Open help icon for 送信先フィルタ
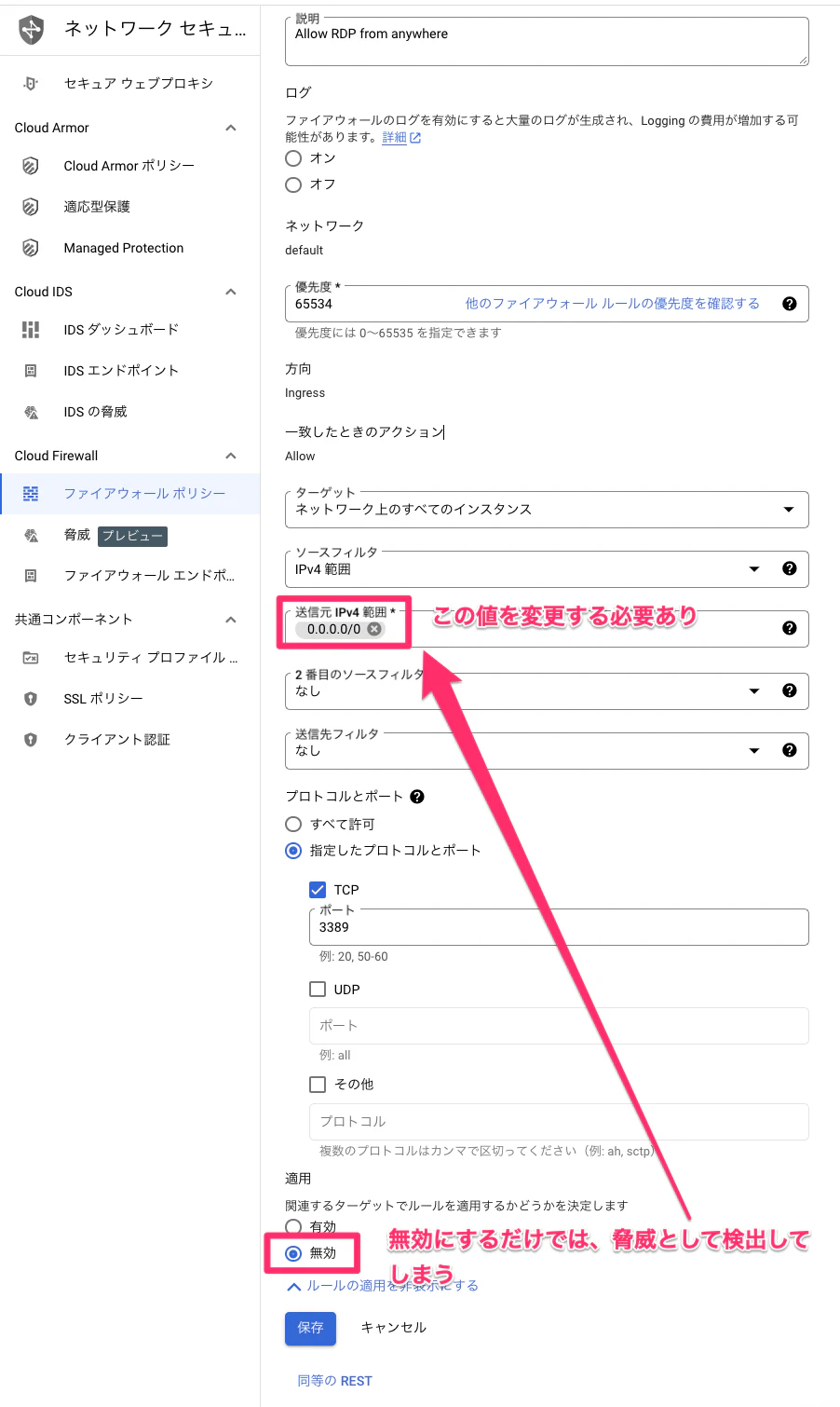 coord(790,750)
